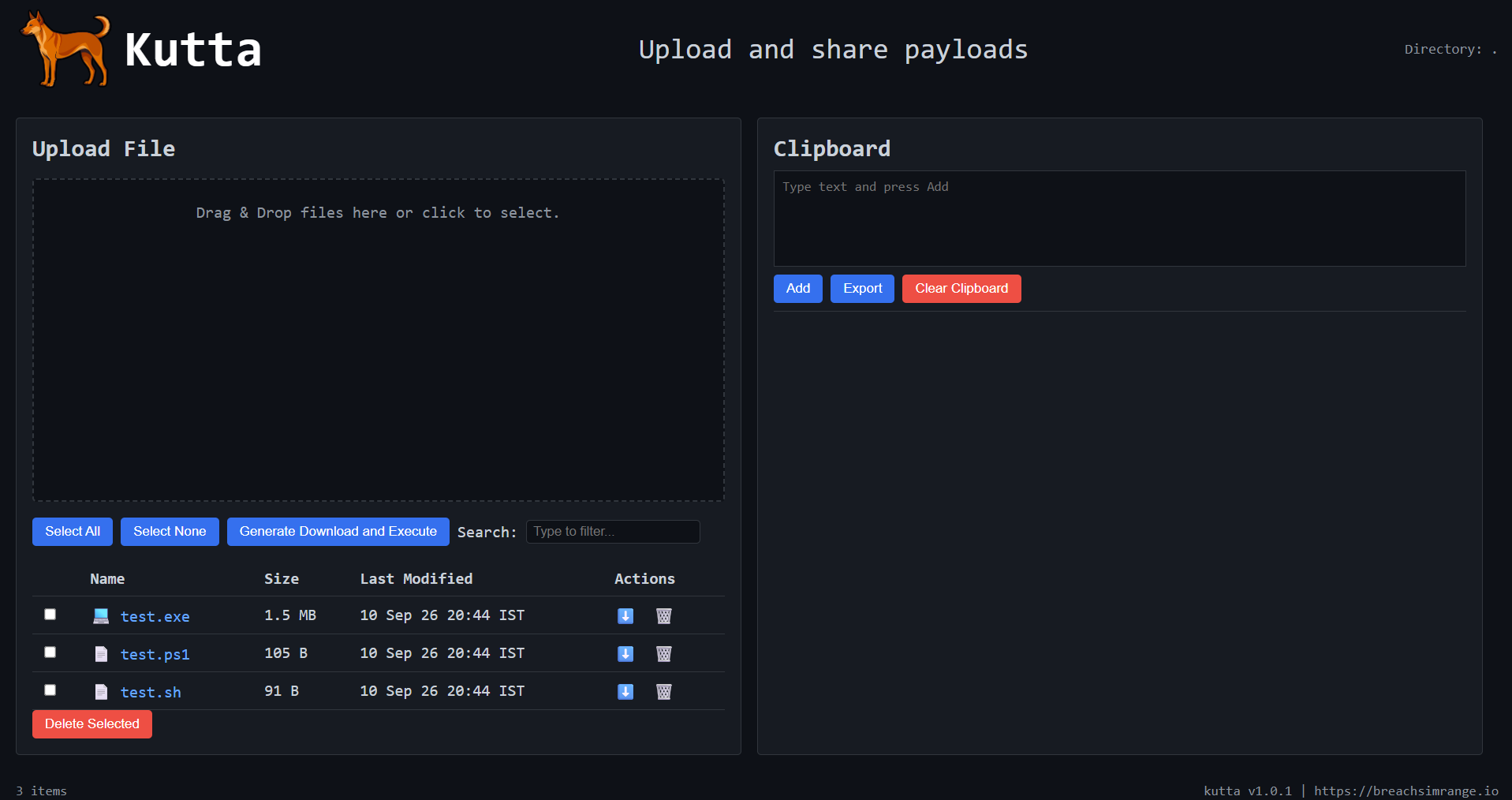1512x800 pixels.
Task: Click the kutta v1.0.1 version text
Action: click(x=1248, y=791)
